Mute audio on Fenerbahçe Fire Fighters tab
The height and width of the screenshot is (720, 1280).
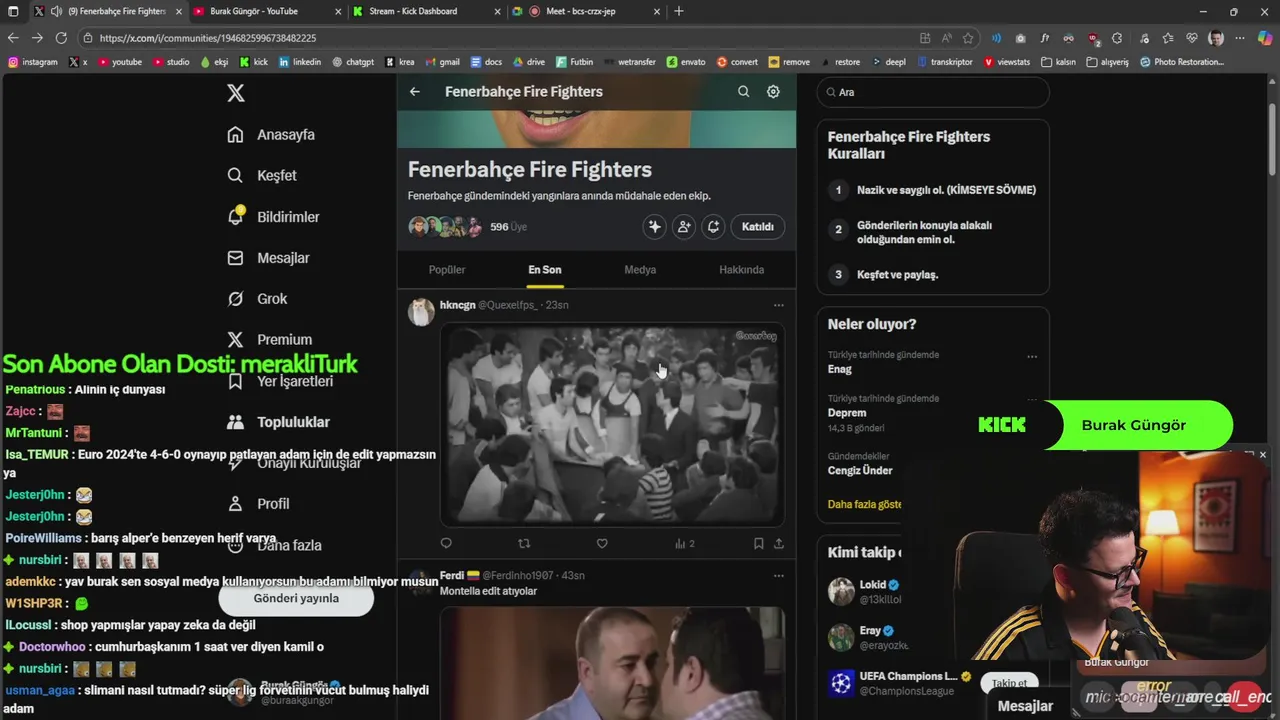coord(56,11)
